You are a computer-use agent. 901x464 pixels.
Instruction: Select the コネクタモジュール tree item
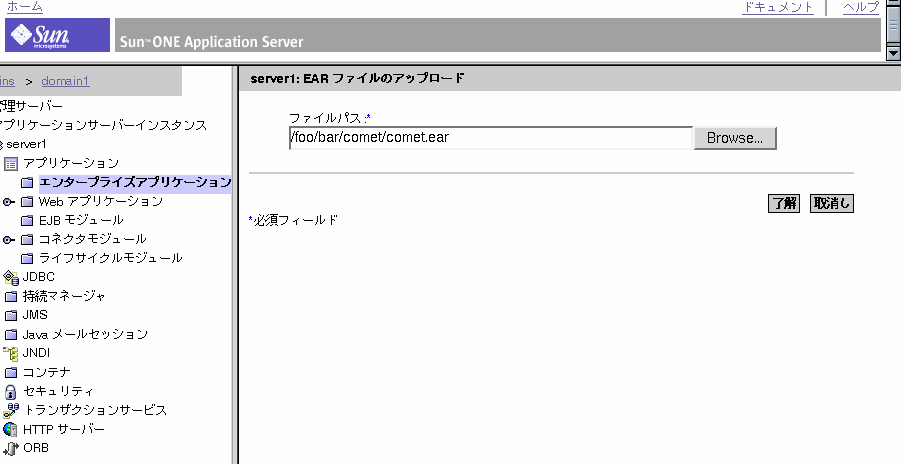[x=93, y=240]
